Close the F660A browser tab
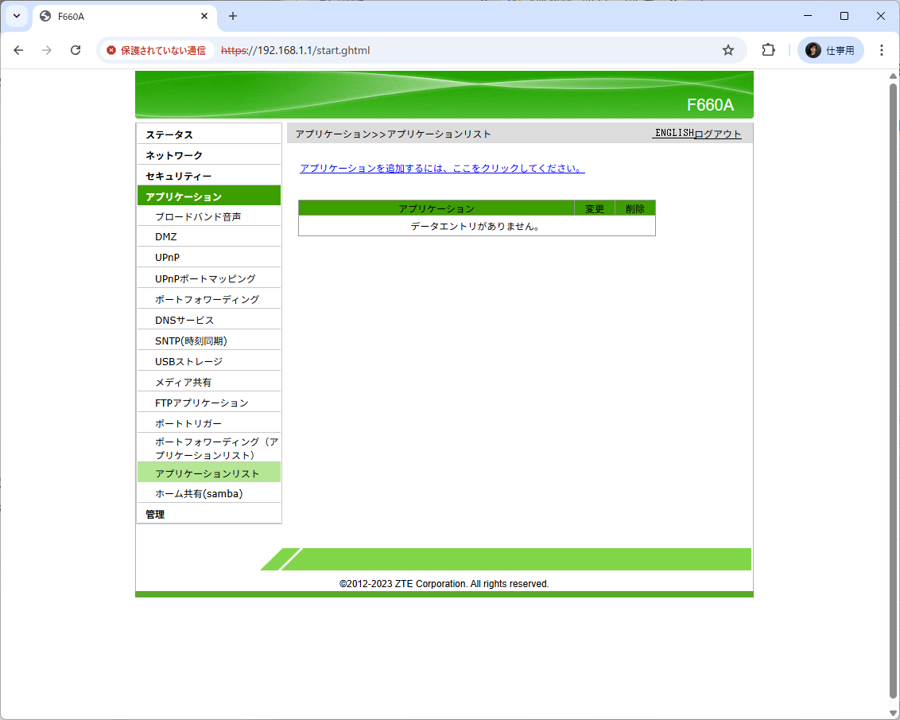 click(204, 16)
